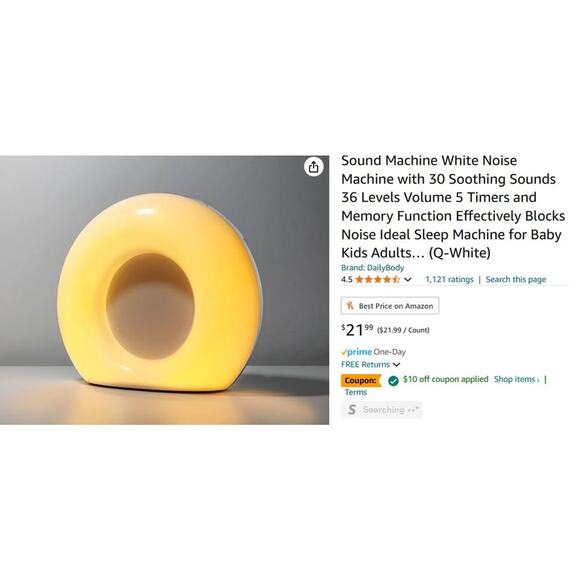
Task: Open the Brand: DailyBody link
Action: point(372,267)
